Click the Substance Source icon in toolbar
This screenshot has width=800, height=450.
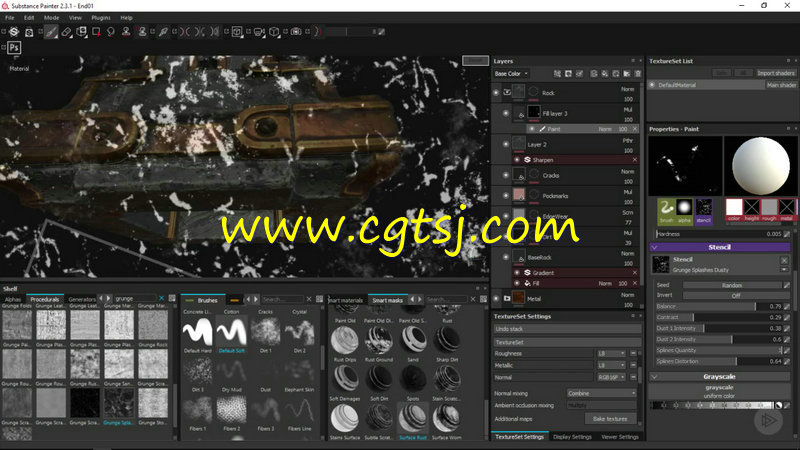(14, 32)
